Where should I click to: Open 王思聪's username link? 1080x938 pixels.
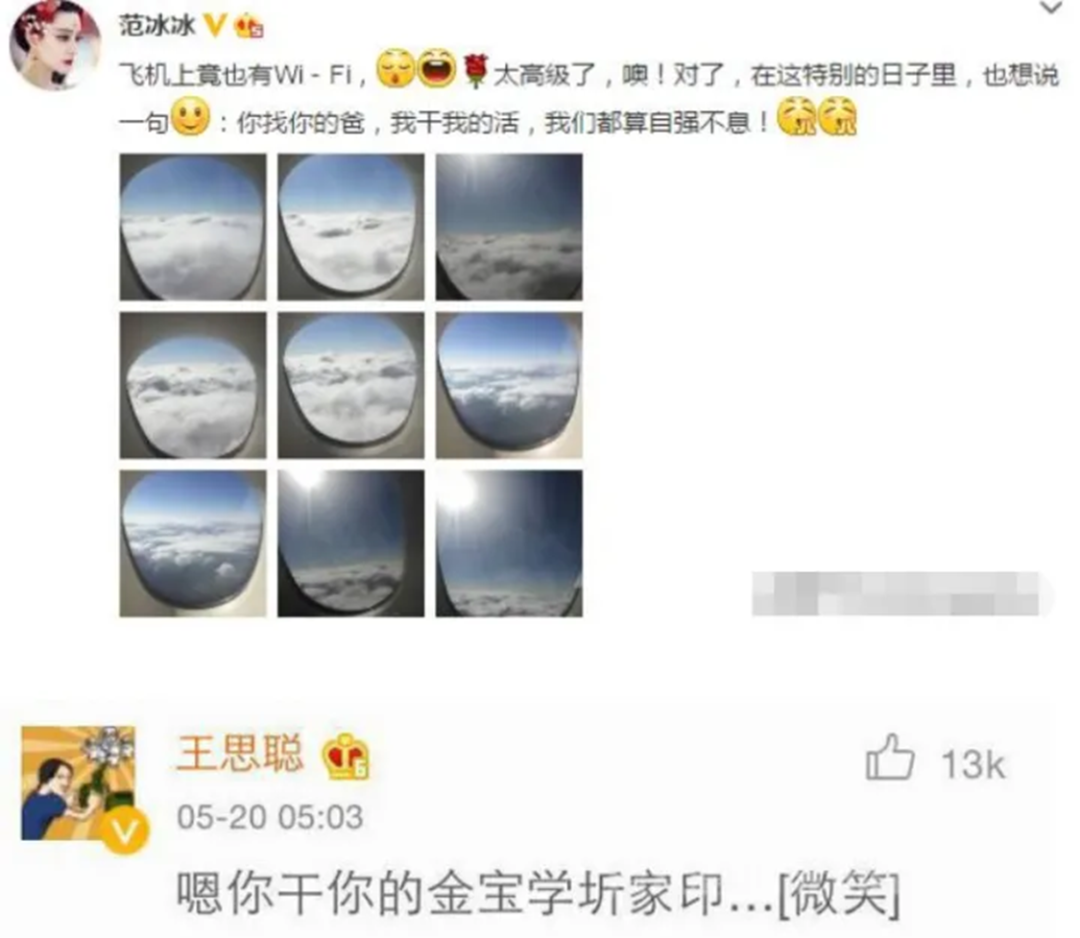pos(240,753)
